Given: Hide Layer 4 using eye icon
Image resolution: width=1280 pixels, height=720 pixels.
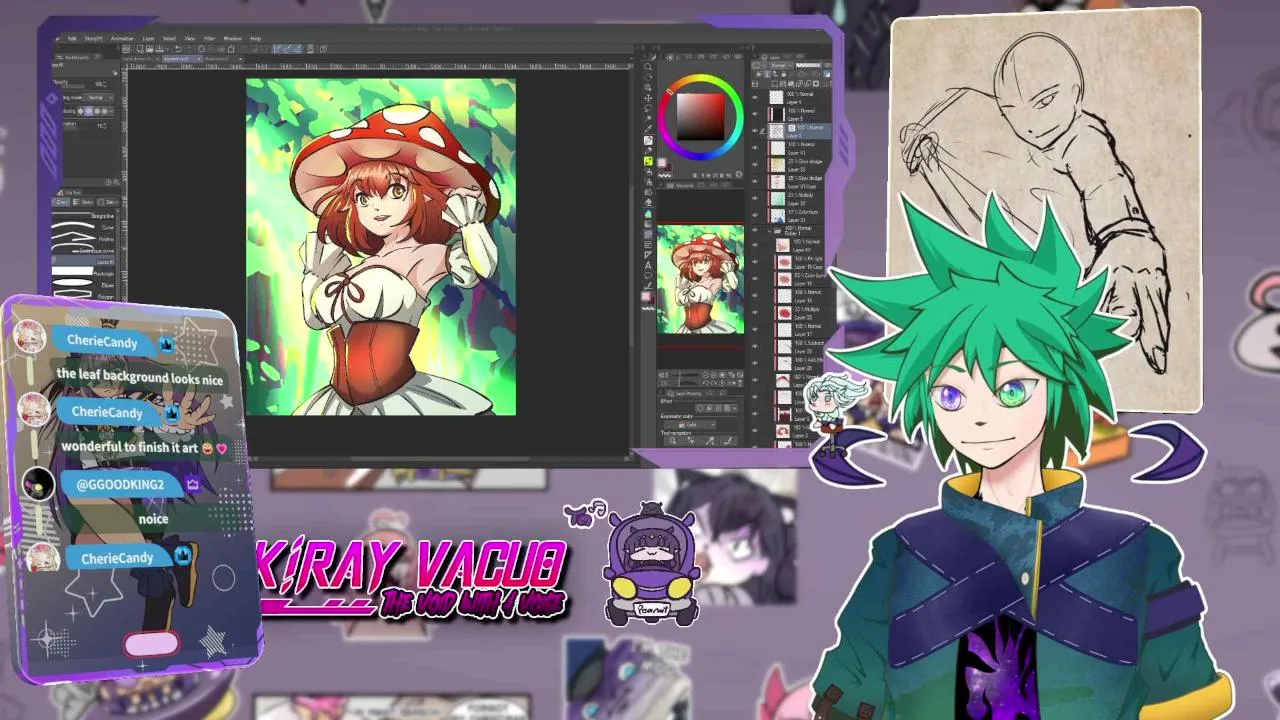Looking at the screenshot, I should (754, 98).
